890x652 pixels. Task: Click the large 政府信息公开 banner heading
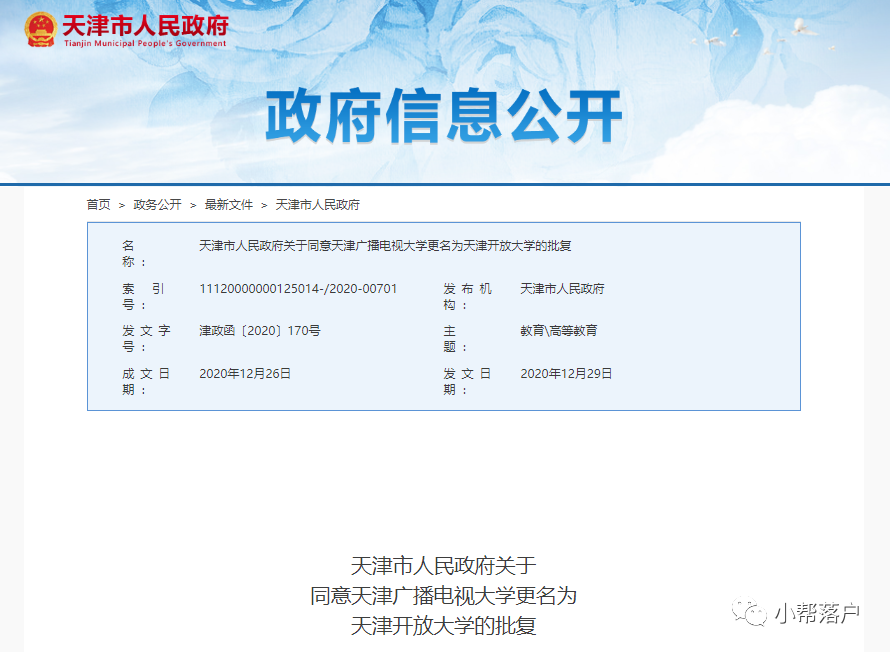coord(444,118)
